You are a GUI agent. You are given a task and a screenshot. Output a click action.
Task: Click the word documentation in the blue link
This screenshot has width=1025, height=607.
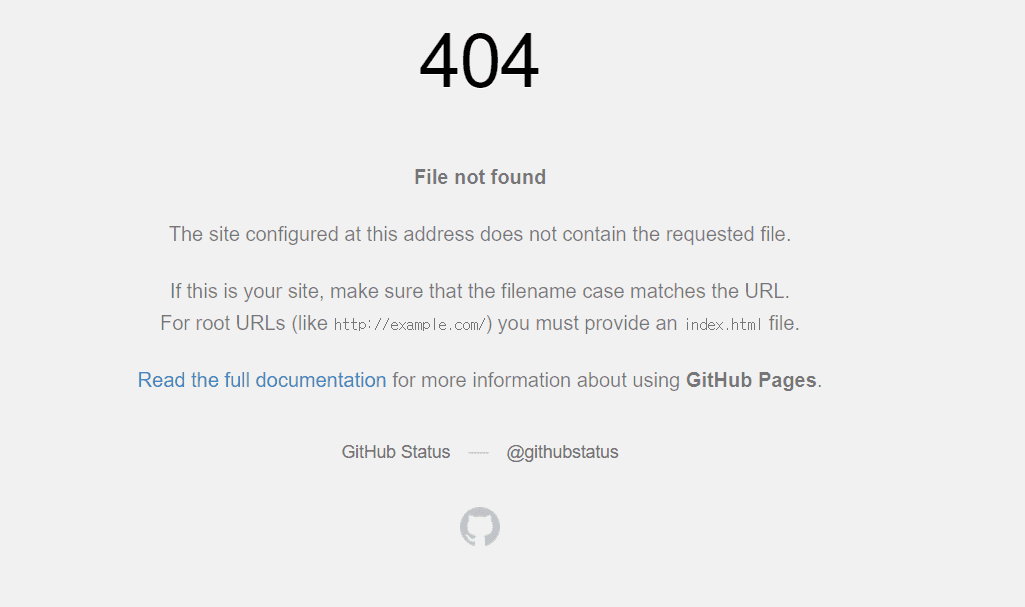point(321,380)
